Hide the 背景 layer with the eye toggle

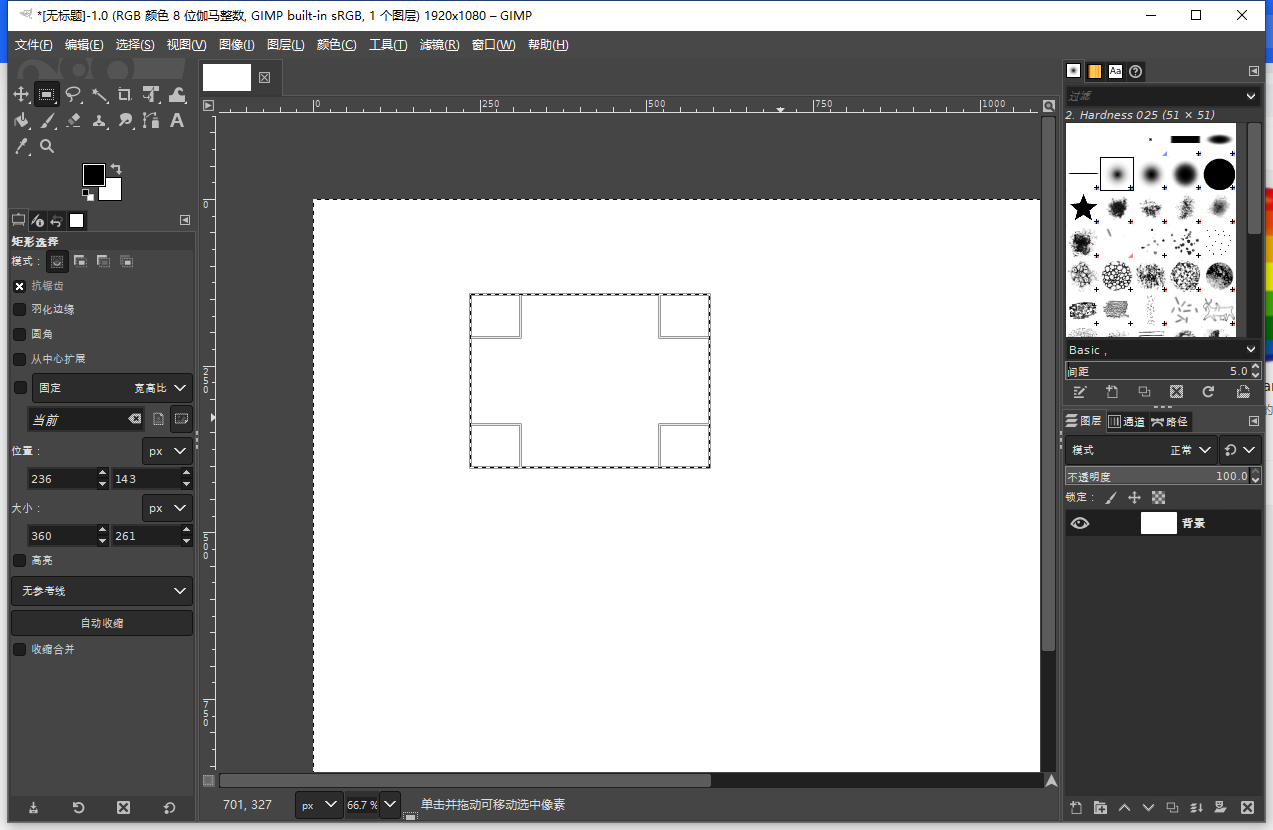coord(1078,523)
